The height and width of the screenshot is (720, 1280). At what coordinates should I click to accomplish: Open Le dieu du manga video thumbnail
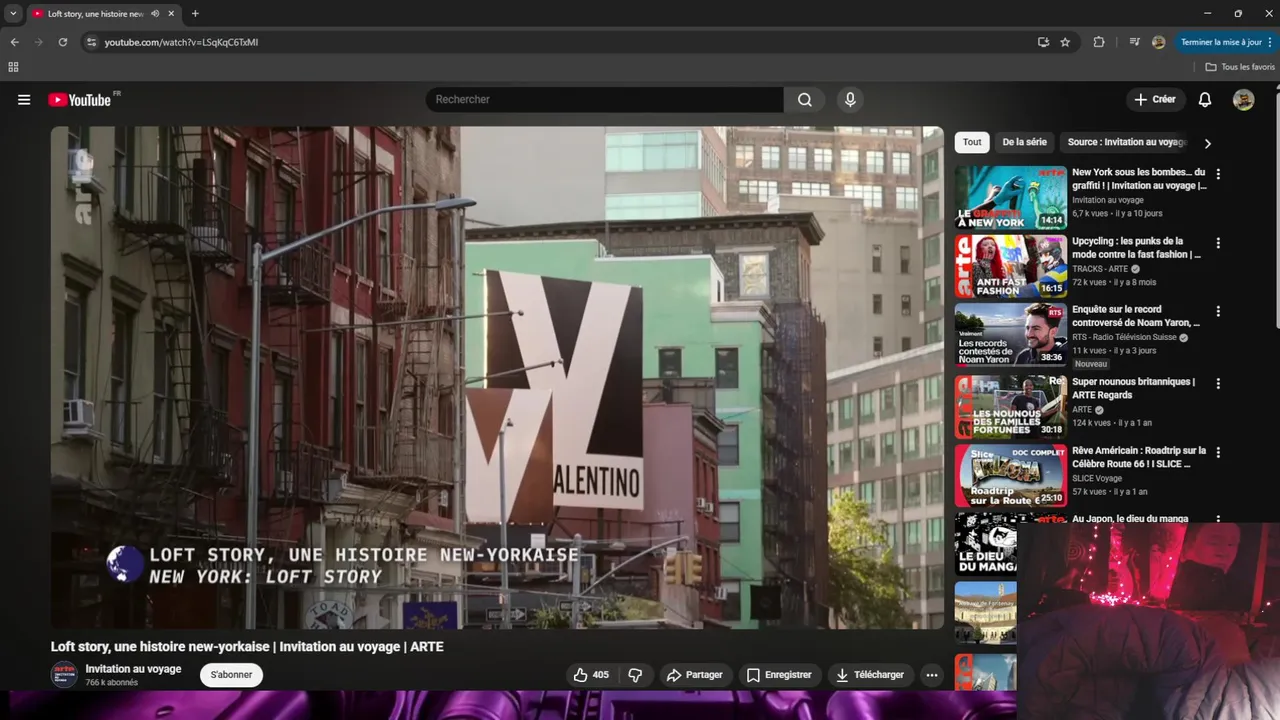tap(985, 544)
